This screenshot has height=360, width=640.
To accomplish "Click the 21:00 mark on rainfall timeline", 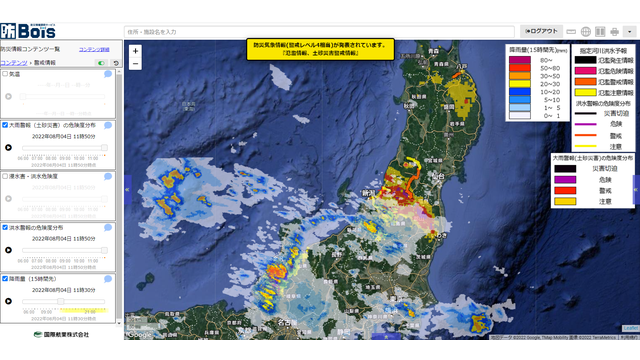I will [x=90, y=312].
